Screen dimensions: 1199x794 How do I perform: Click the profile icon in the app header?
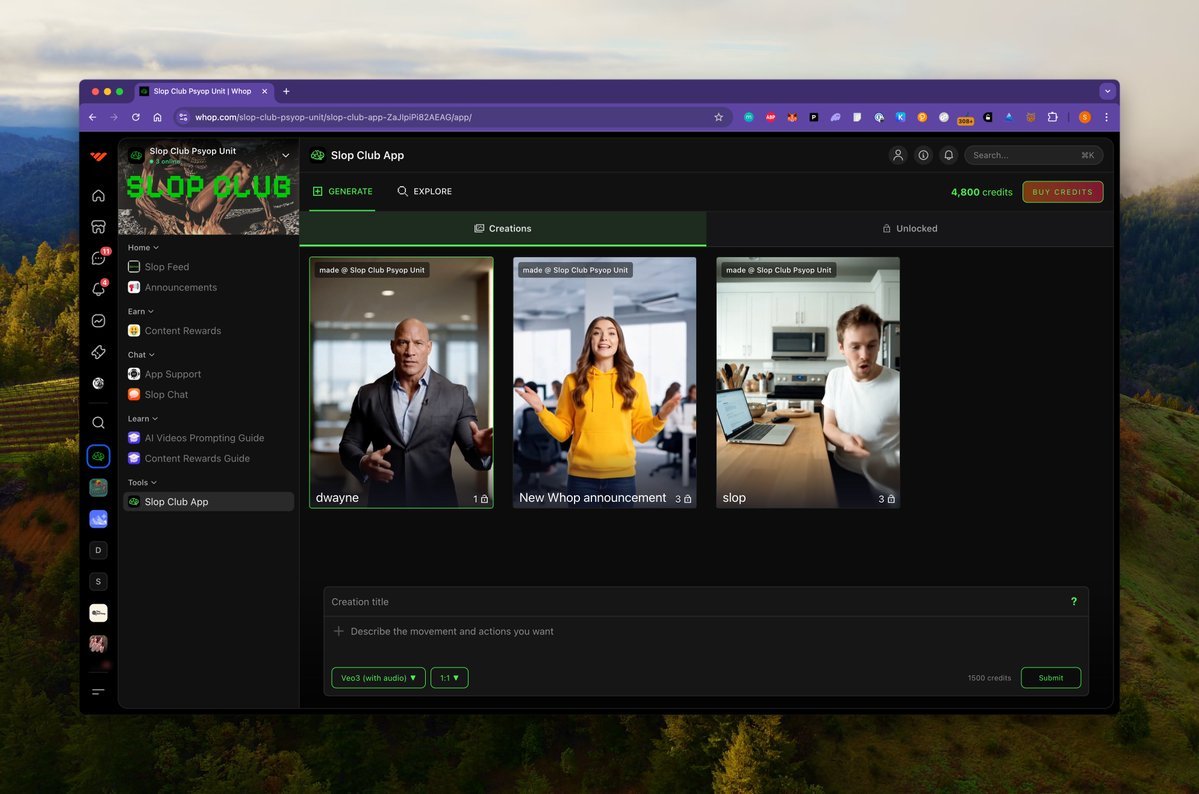point(898,155)
